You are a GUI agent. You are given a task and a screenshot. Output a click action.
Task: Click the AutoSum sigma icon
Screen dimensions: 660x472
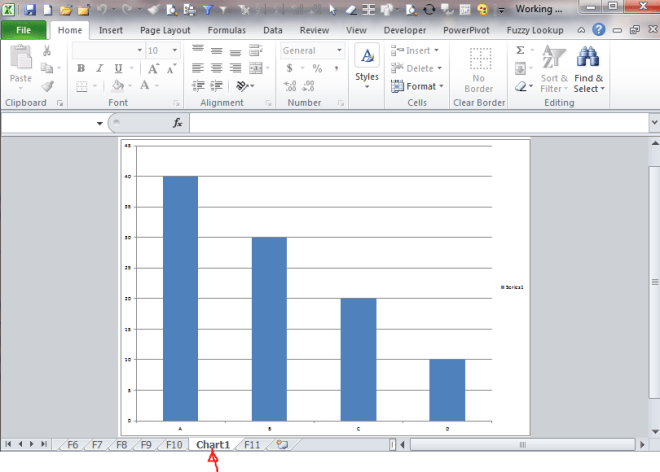tap(520, 50)
